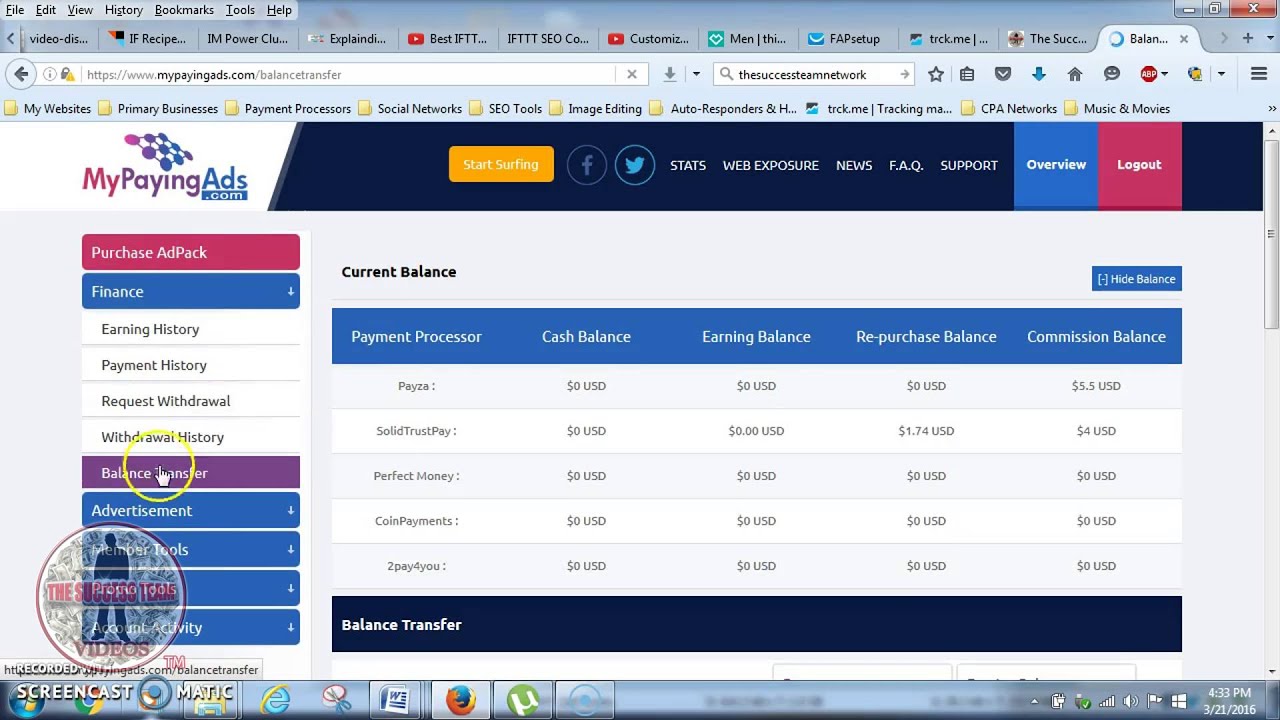Expand the Account Activity sidebar section
The height and width of the screenshot is (720, 1280).
190,627
